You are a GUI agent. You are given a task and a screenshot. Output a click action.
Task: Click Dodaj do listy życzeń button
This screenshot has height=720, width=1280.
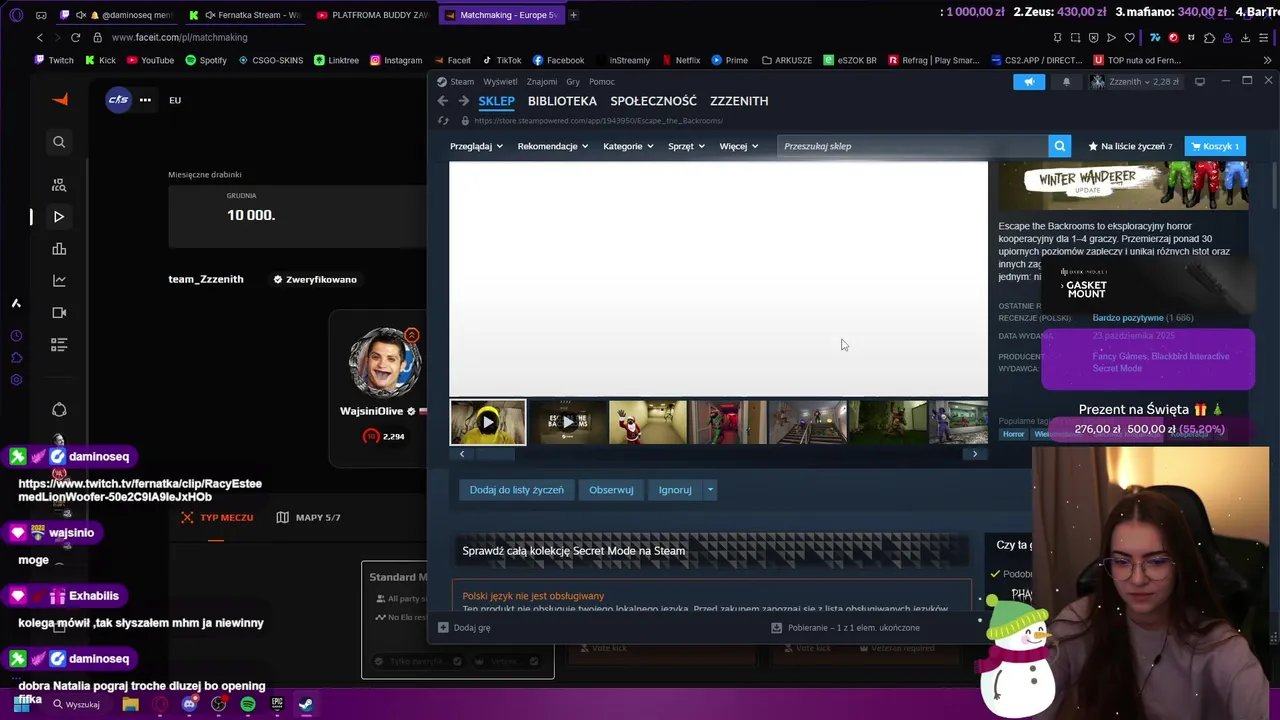point(517,490)
